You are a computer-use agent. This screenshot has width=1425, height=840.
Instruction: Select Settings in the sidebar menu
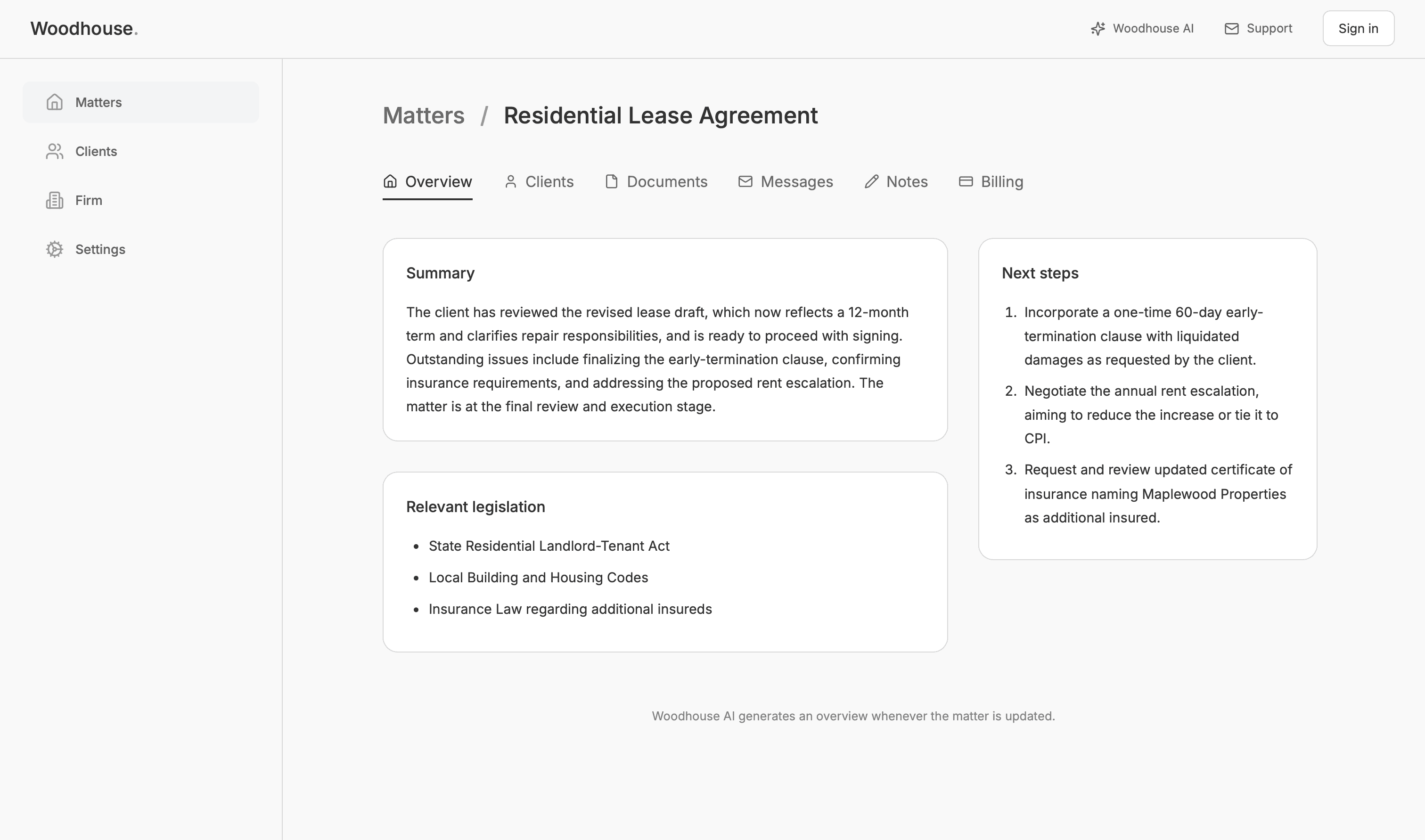point(99,249)
